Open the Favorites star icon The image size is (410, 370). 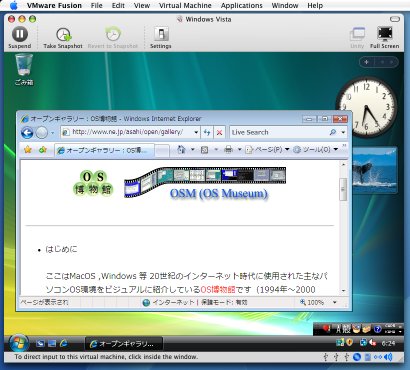click(28, 150)
